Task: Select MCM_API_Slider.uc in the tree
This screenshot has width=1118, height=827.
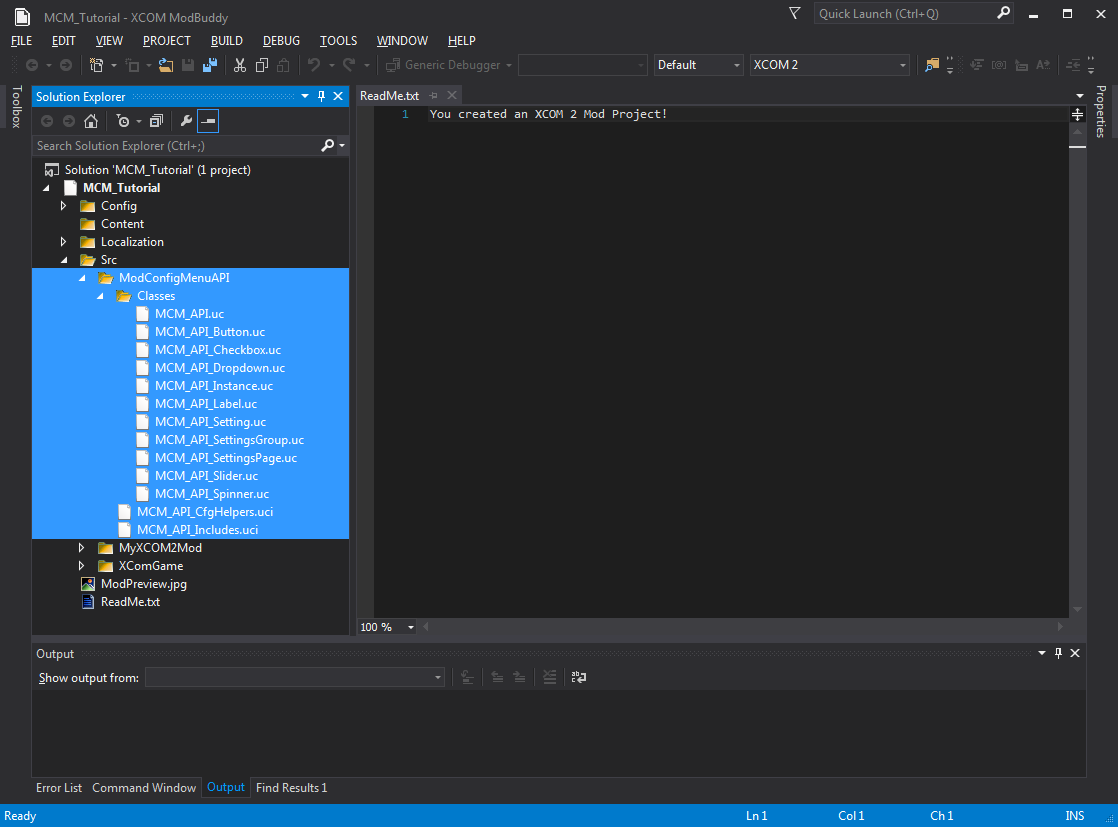Action: [x=207, y=476]
